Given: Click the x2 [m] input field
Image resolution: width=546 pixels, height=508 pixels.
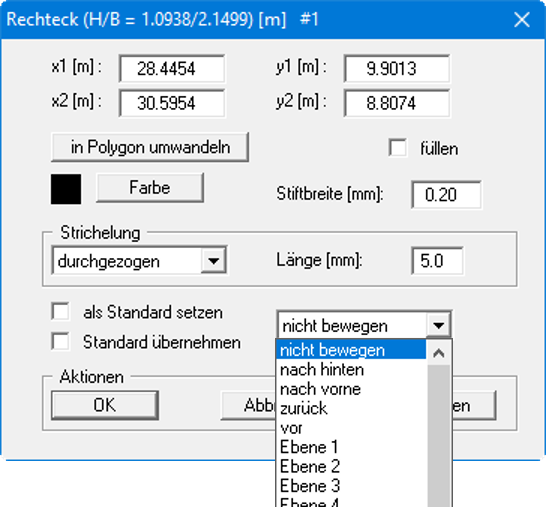Looking at the screenshot, I should pos(172,103).
